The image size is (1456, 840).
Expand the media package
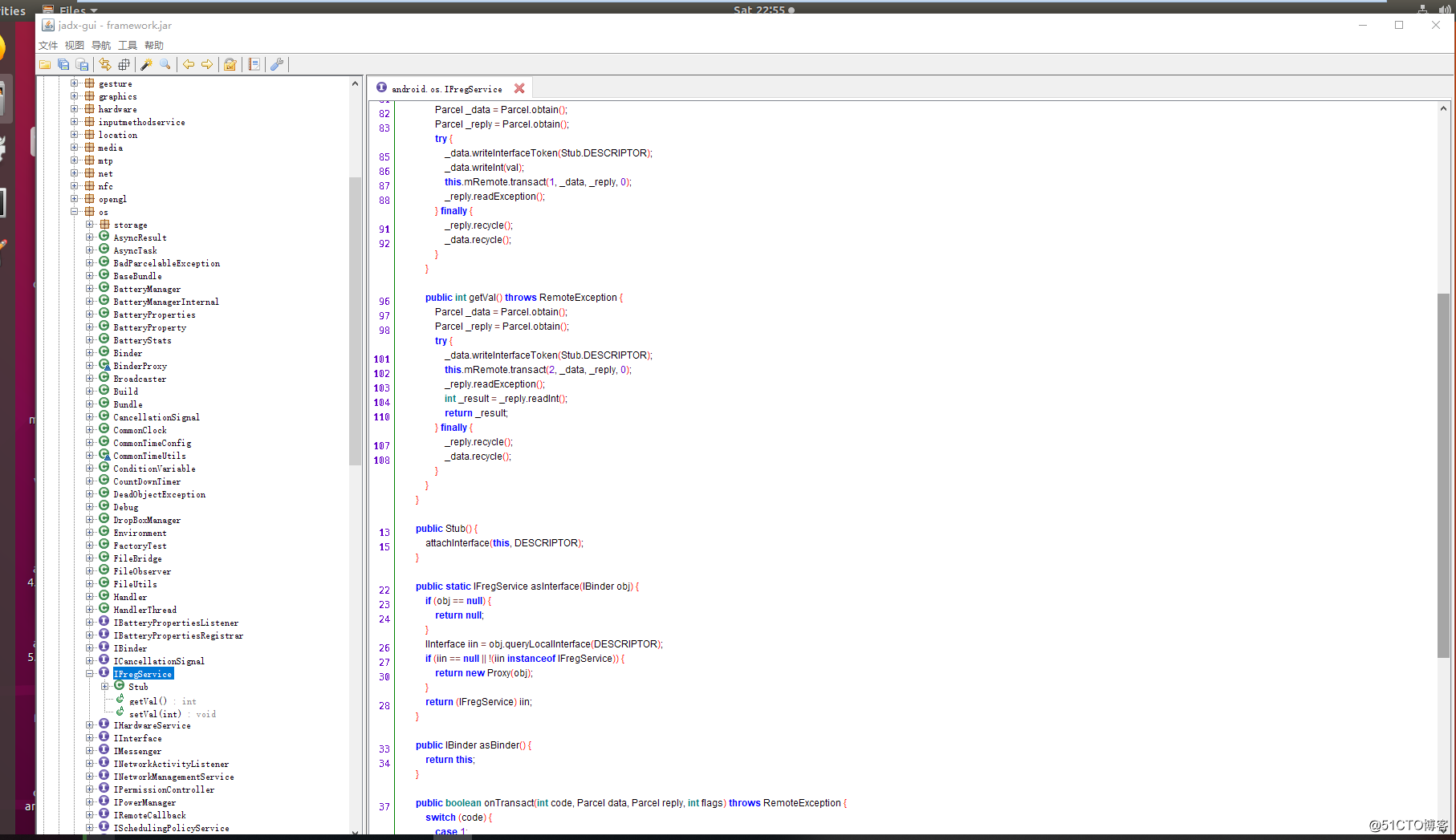(75, 148)
